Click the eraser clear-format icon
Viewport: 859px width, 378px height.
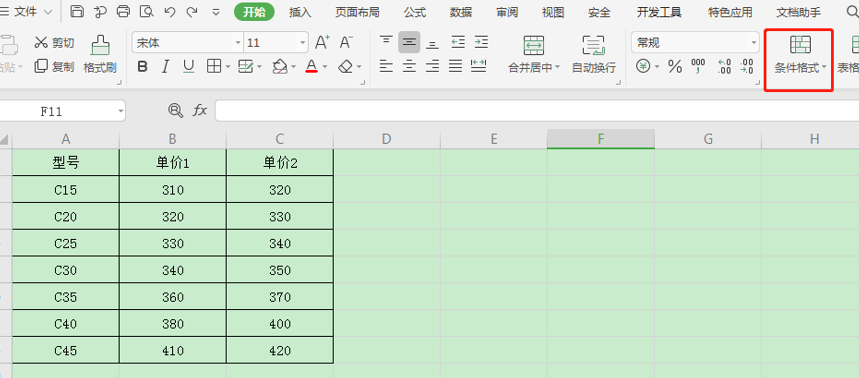point(345,67)
